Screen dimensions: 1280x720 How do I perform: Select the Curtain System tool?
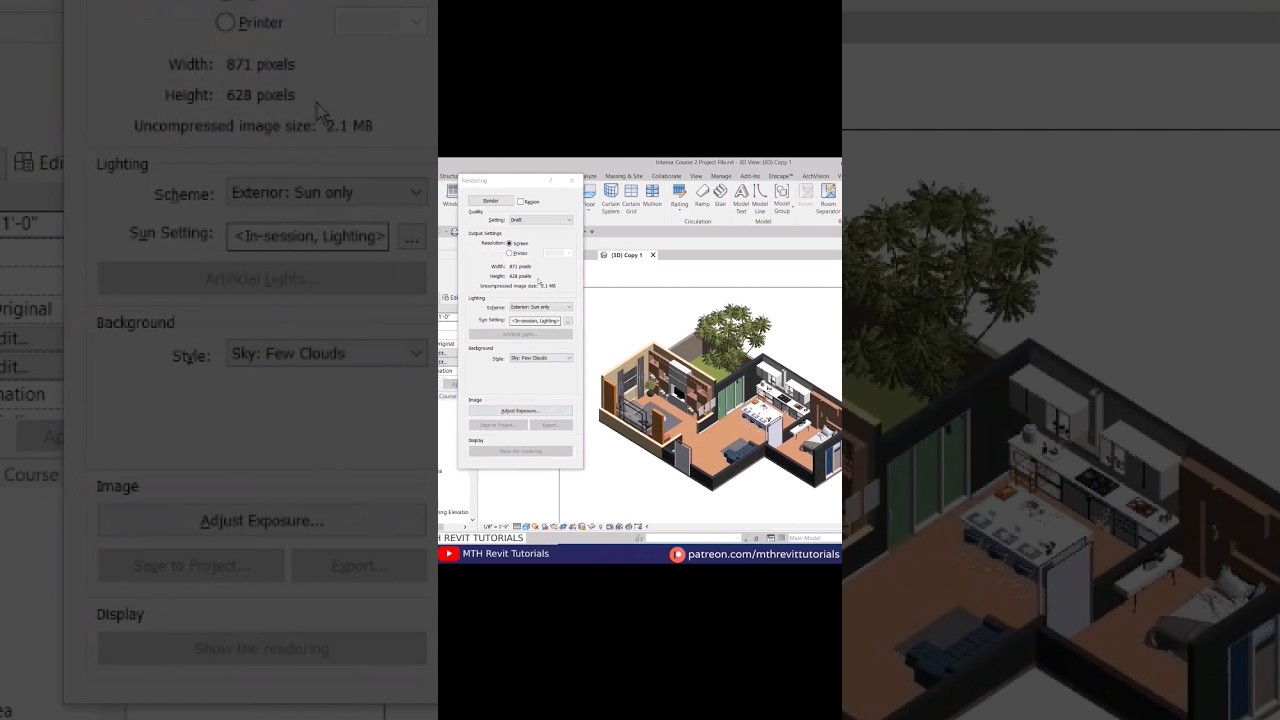pos(611,199)
